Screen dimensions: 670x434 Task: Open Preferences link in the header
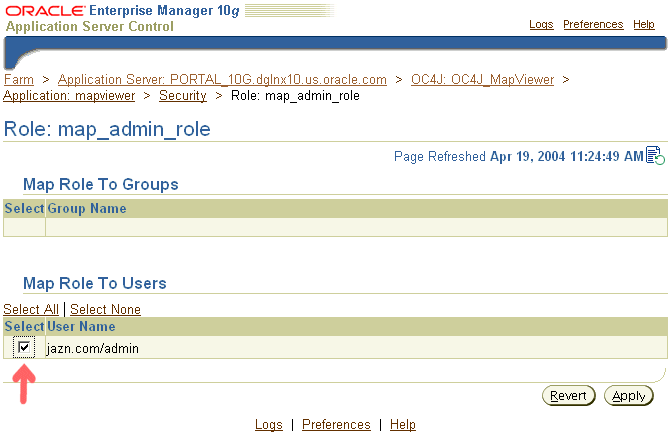click(x=593, y=24)
